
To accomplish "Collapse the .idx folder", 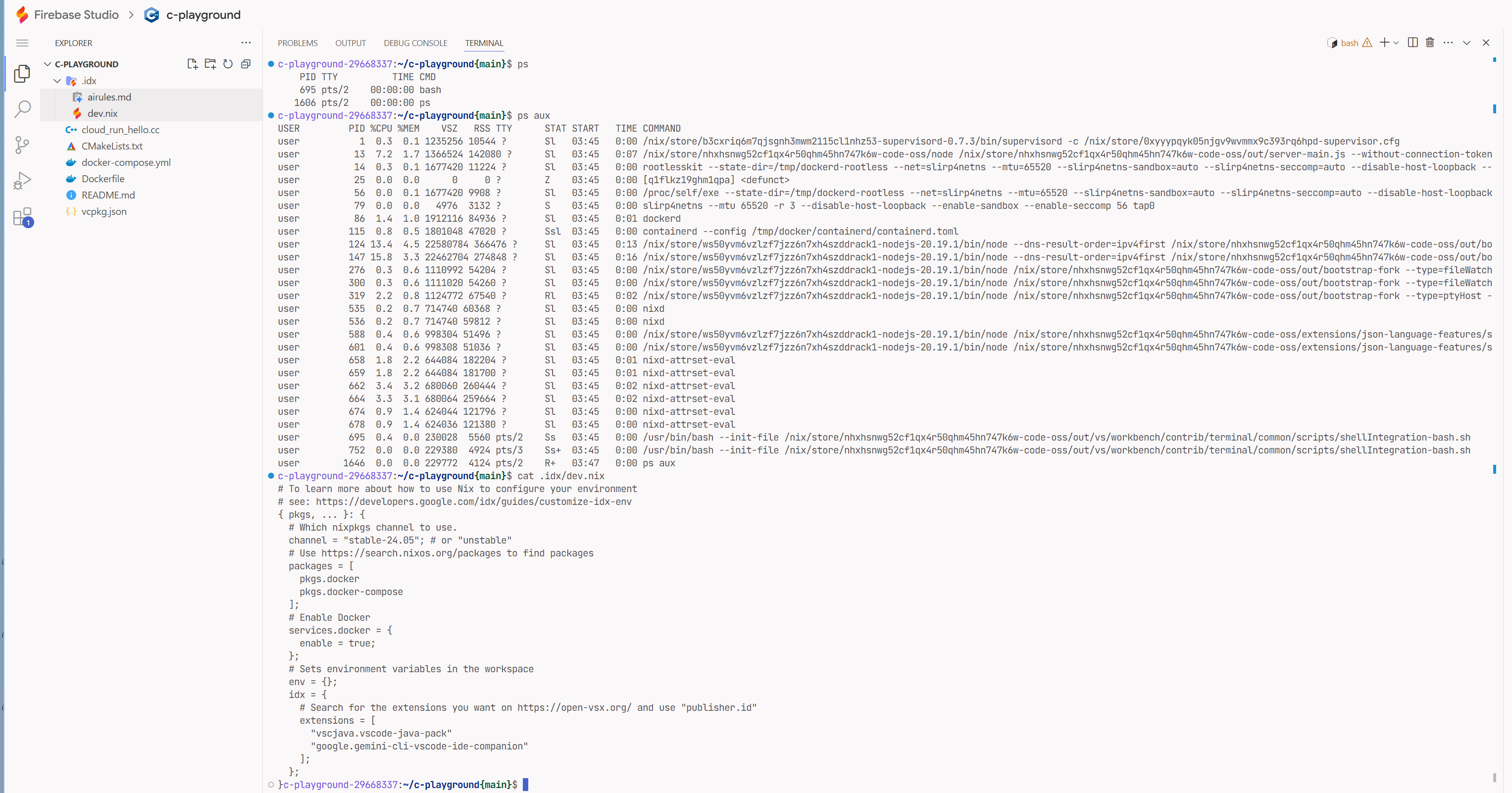I will [57, 80].
